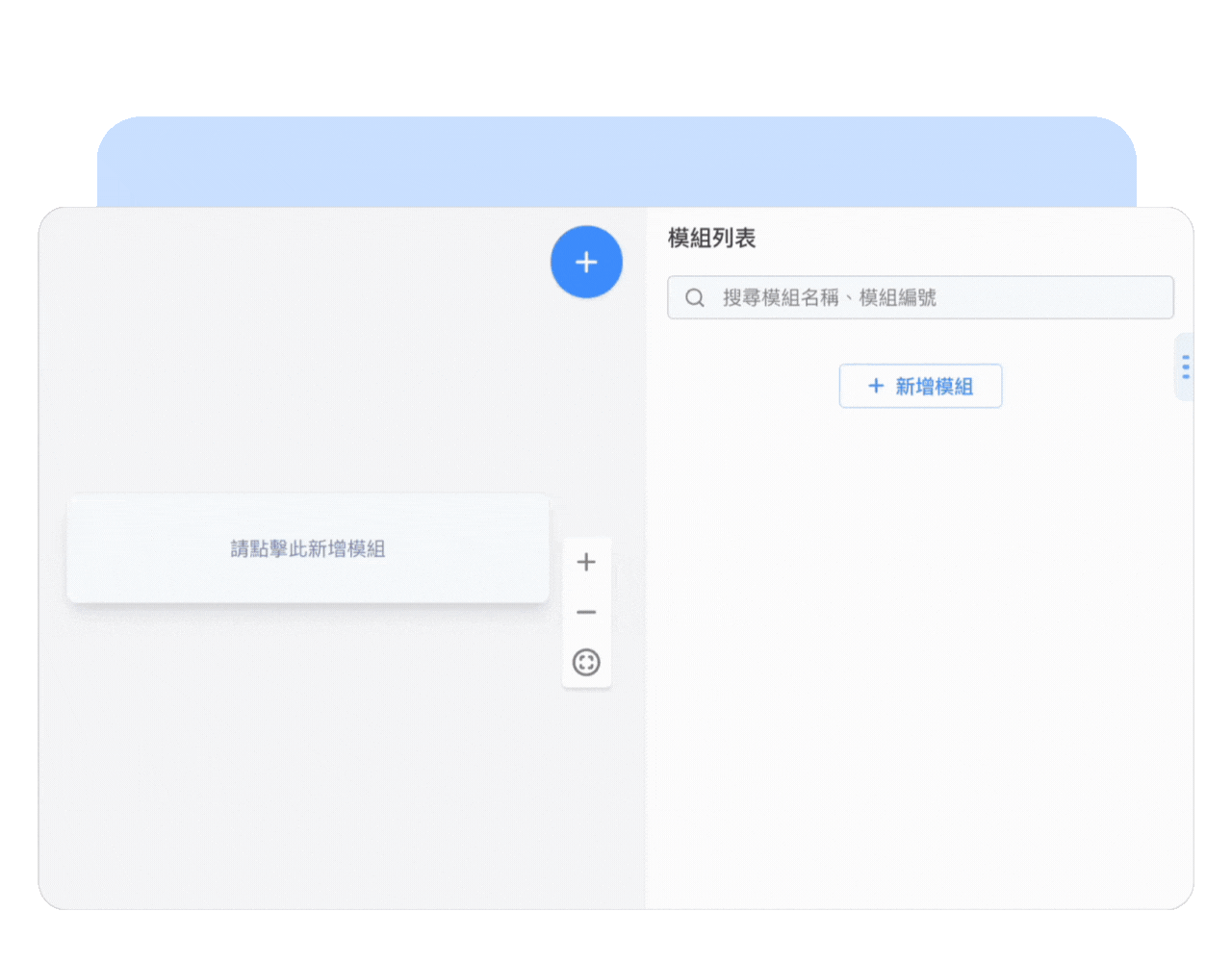The width and height of the screenshot is (1232, 962).
Task: Click the blue circular plus button
Action: click(x=586, y=262)
